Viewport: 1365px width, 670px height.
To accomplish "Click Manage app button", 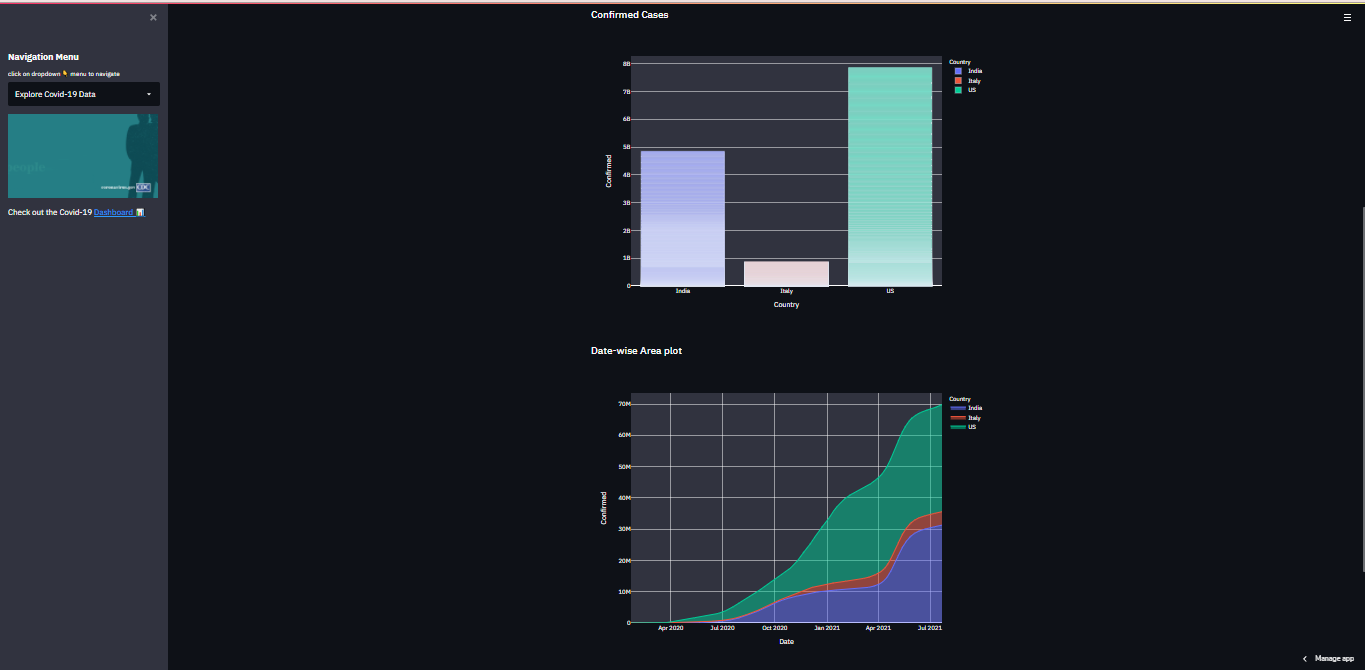I will (1334, 659).
